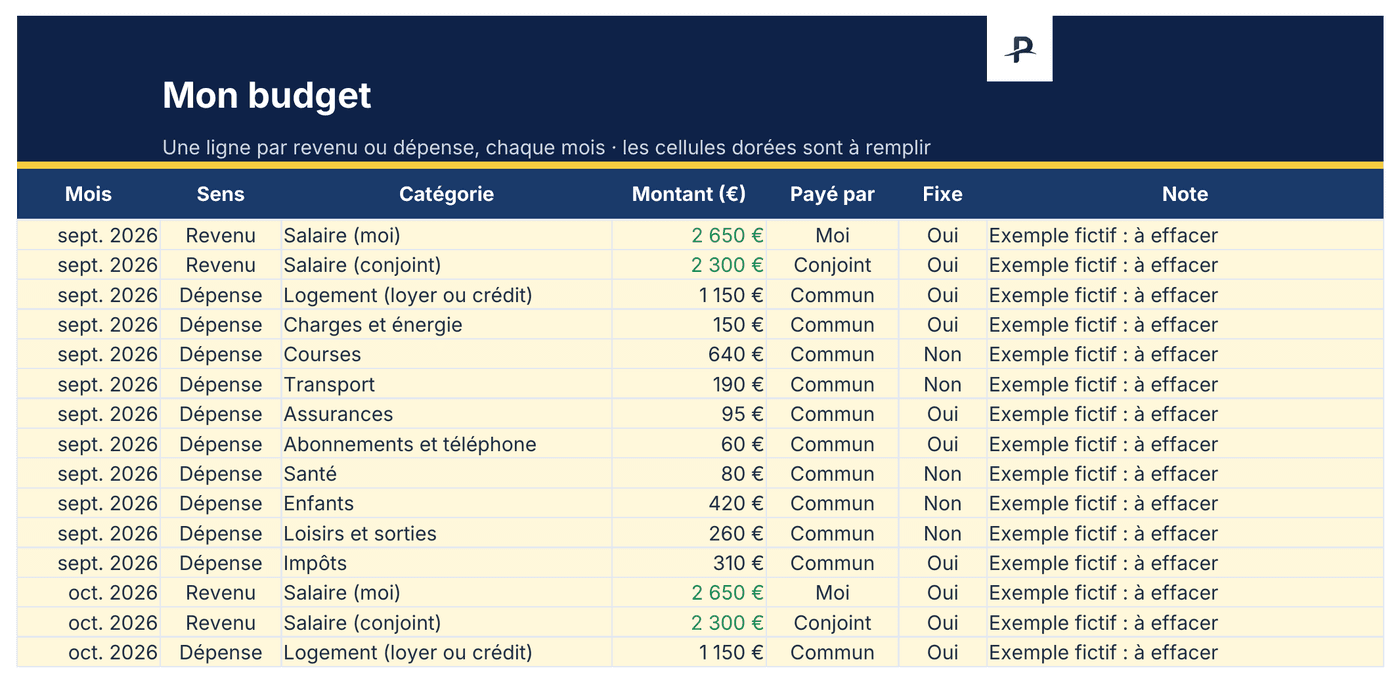This screenshot has width=1400, height=683.
Task: Click the note cell in the Assurances row
Action: [x=1185, y=414]
